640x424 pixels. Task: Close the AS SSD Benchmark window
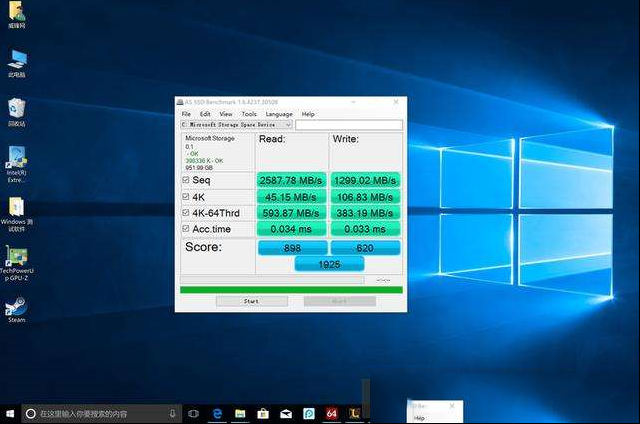[x=396, y=102]
